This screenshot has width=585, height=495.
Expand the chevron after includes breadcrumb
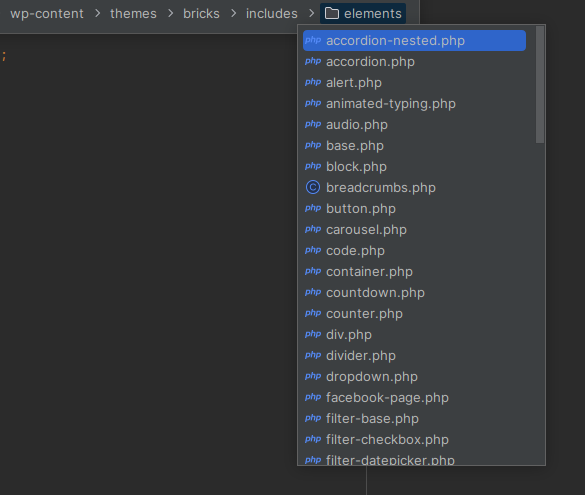coord(312,13)
